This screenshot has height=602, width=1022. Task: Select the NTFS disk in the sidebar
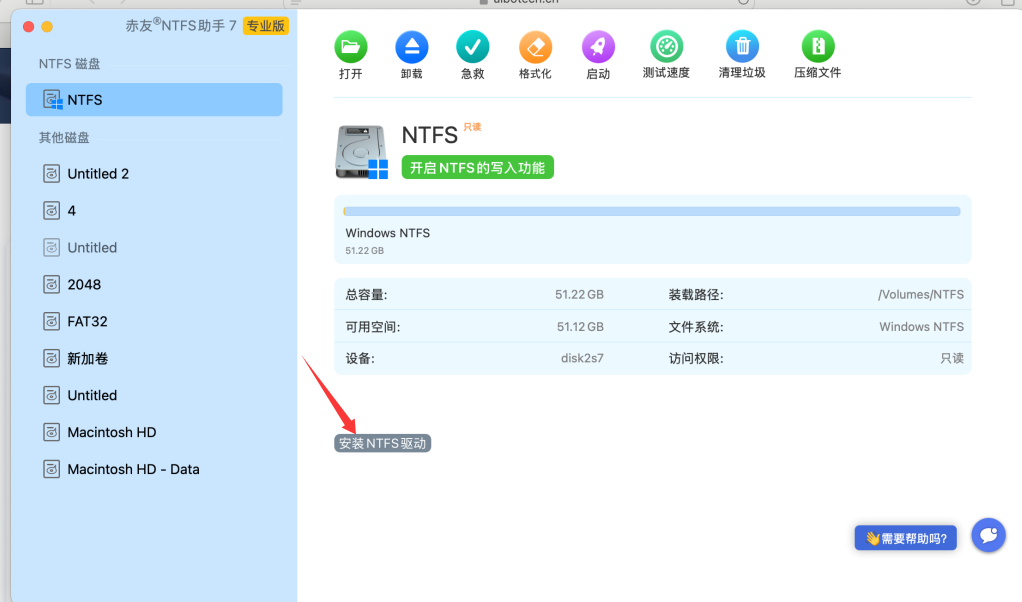pos(154,100)
